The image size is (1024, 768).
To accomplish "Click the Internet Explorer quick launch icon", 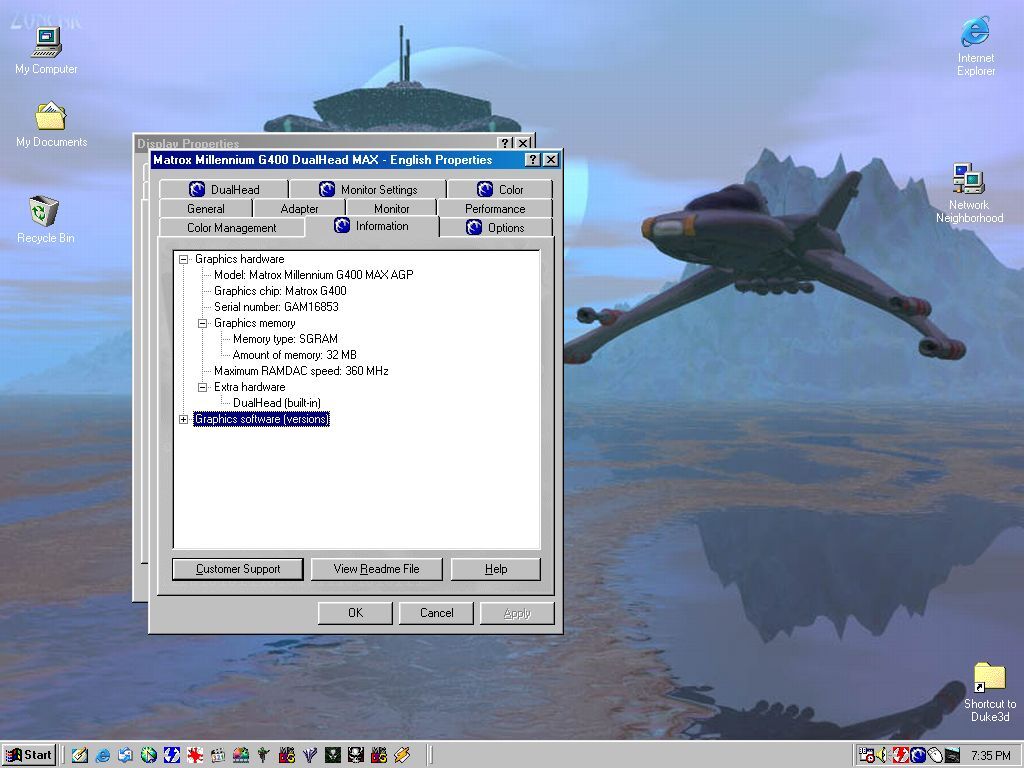I will 102,755.
